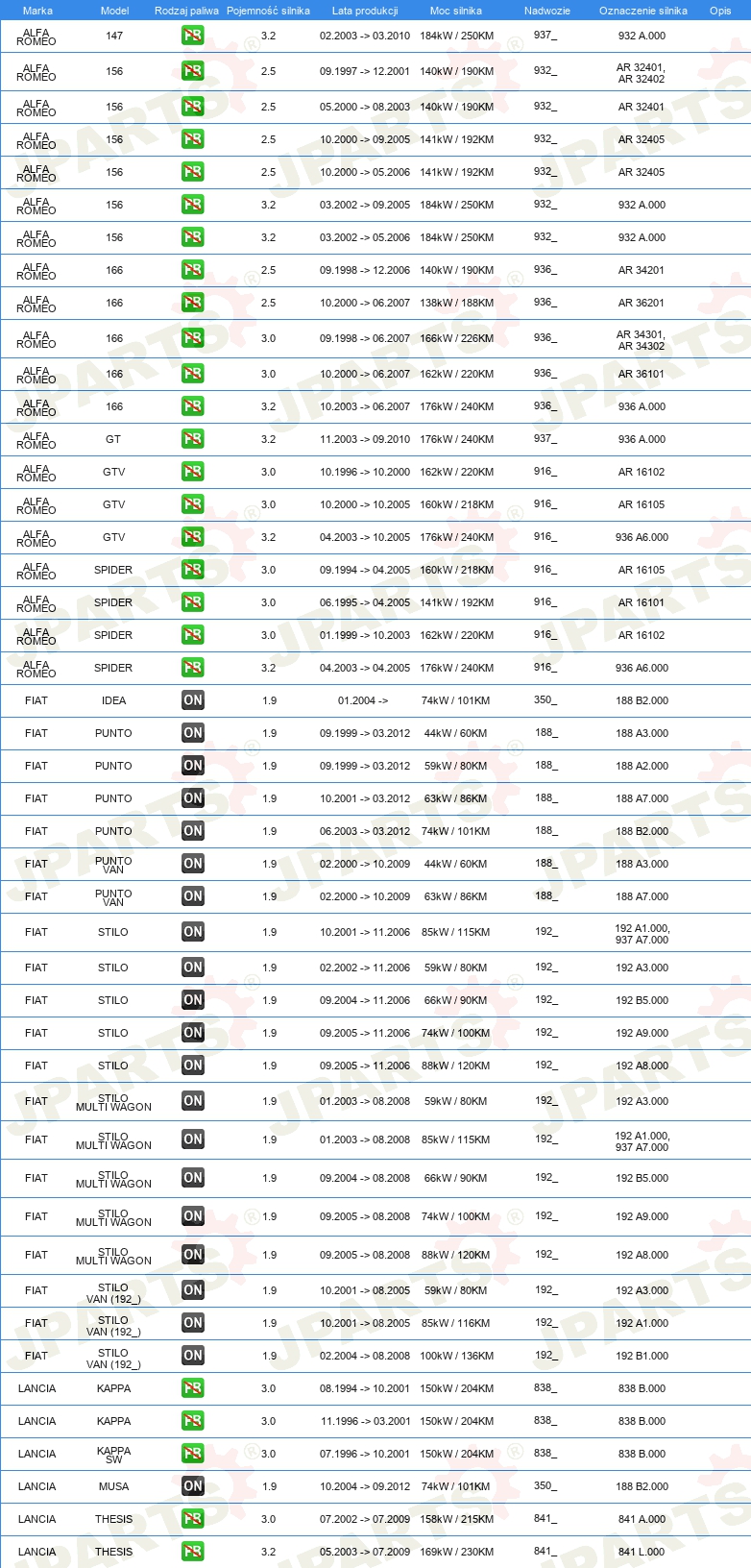Select the model cell 'KAPPA SW'
Viewport: 751px width, 1568px height.
(x=113, y=1455)
